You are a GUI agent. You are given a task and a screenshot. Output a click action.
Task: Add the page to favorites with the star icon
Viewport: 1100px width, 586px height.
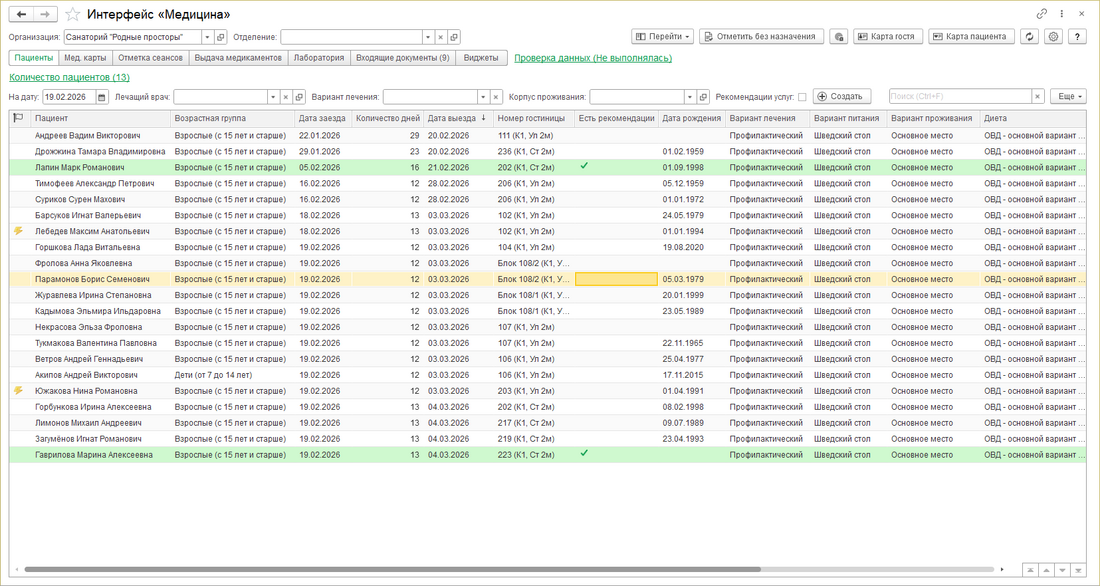(x=71, y=15)
